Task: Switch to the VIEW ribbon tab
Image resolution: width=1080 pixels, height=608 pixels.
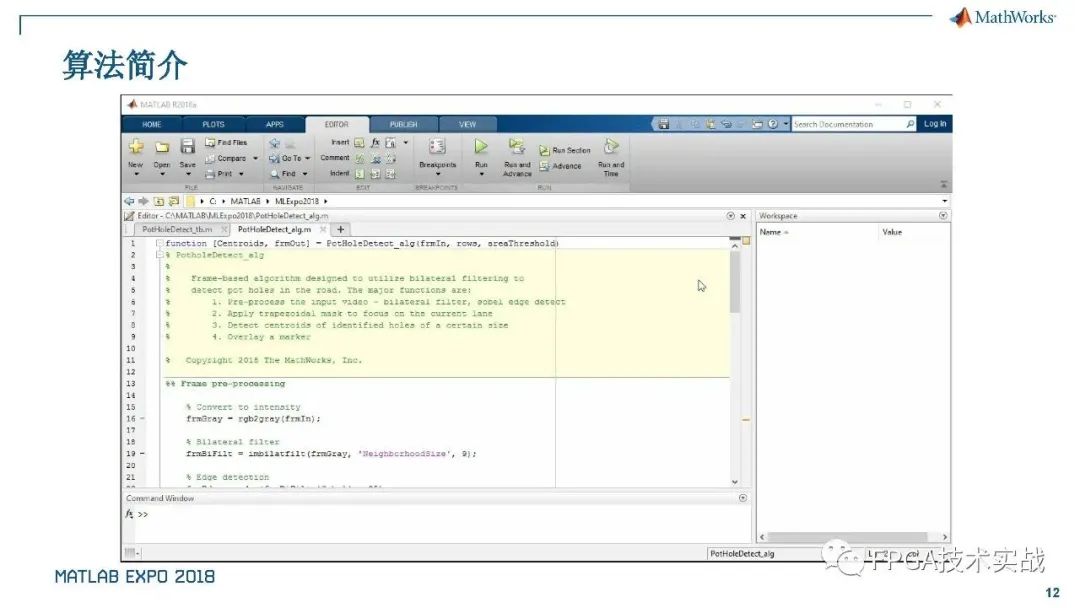Action: pyautogui.click(x=467, y=125)
